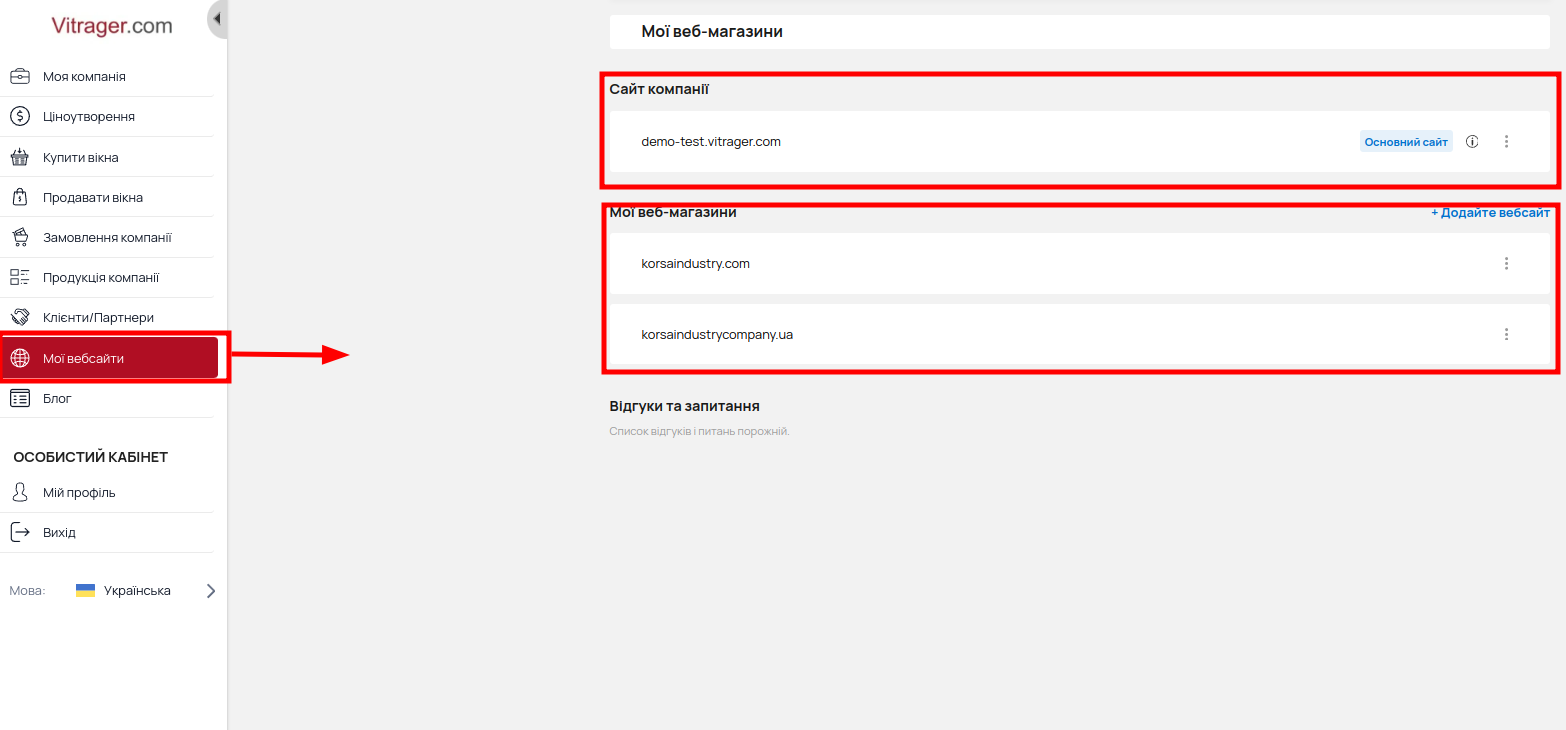Expand the language selector chevron

(x=210, y=591)
